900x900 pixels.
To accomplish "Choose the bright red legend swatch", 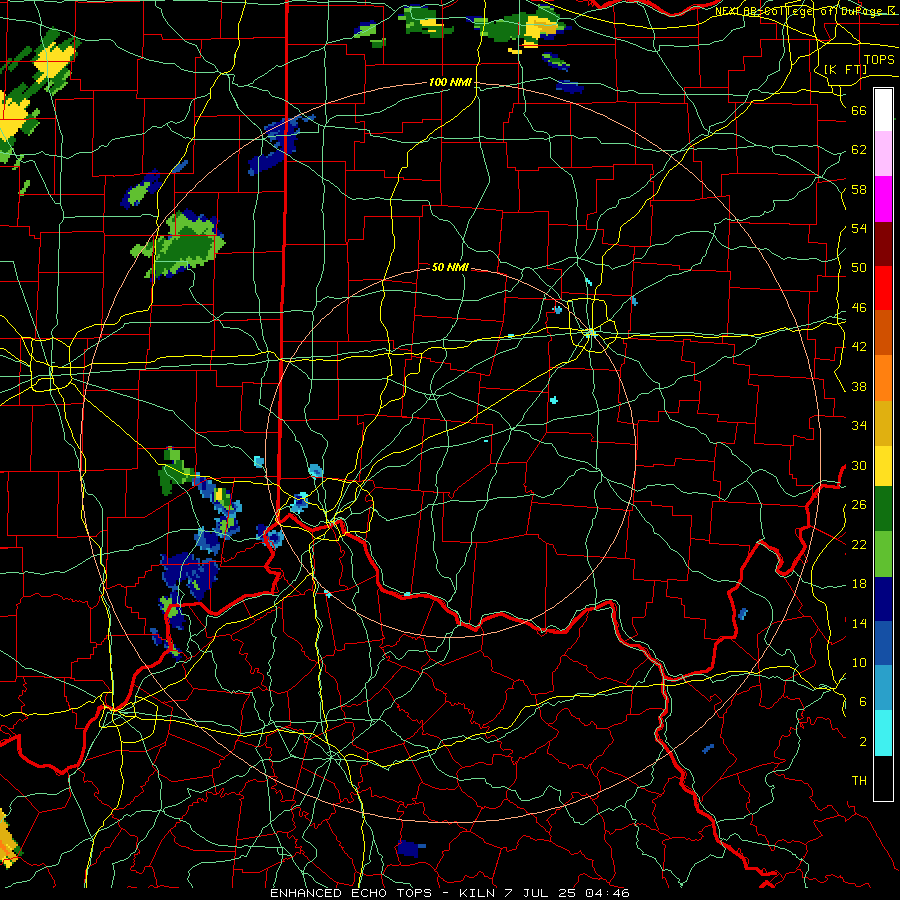I will 883,288.
